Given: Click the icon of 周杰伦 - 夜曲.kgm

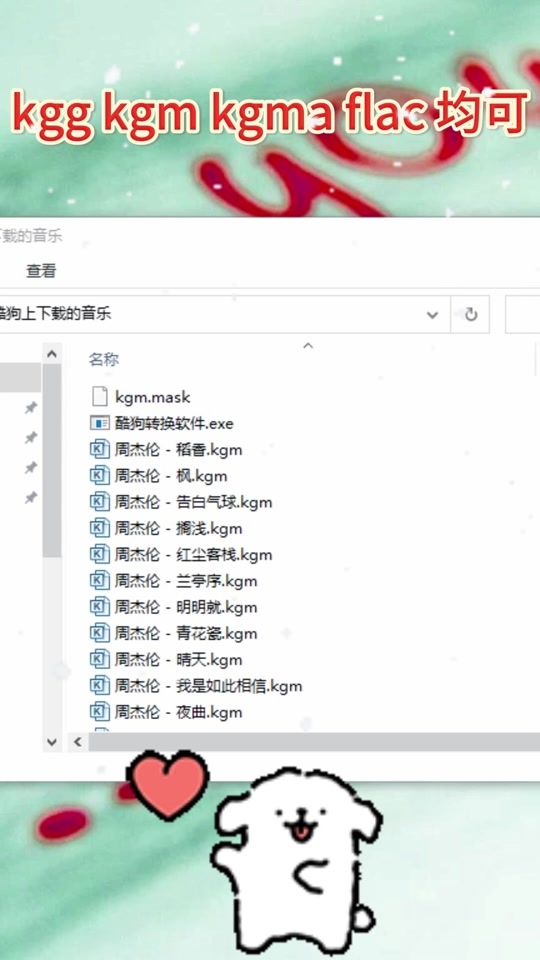Looking at the screenshot, I should pyautogui.click(x=100, y=712).
